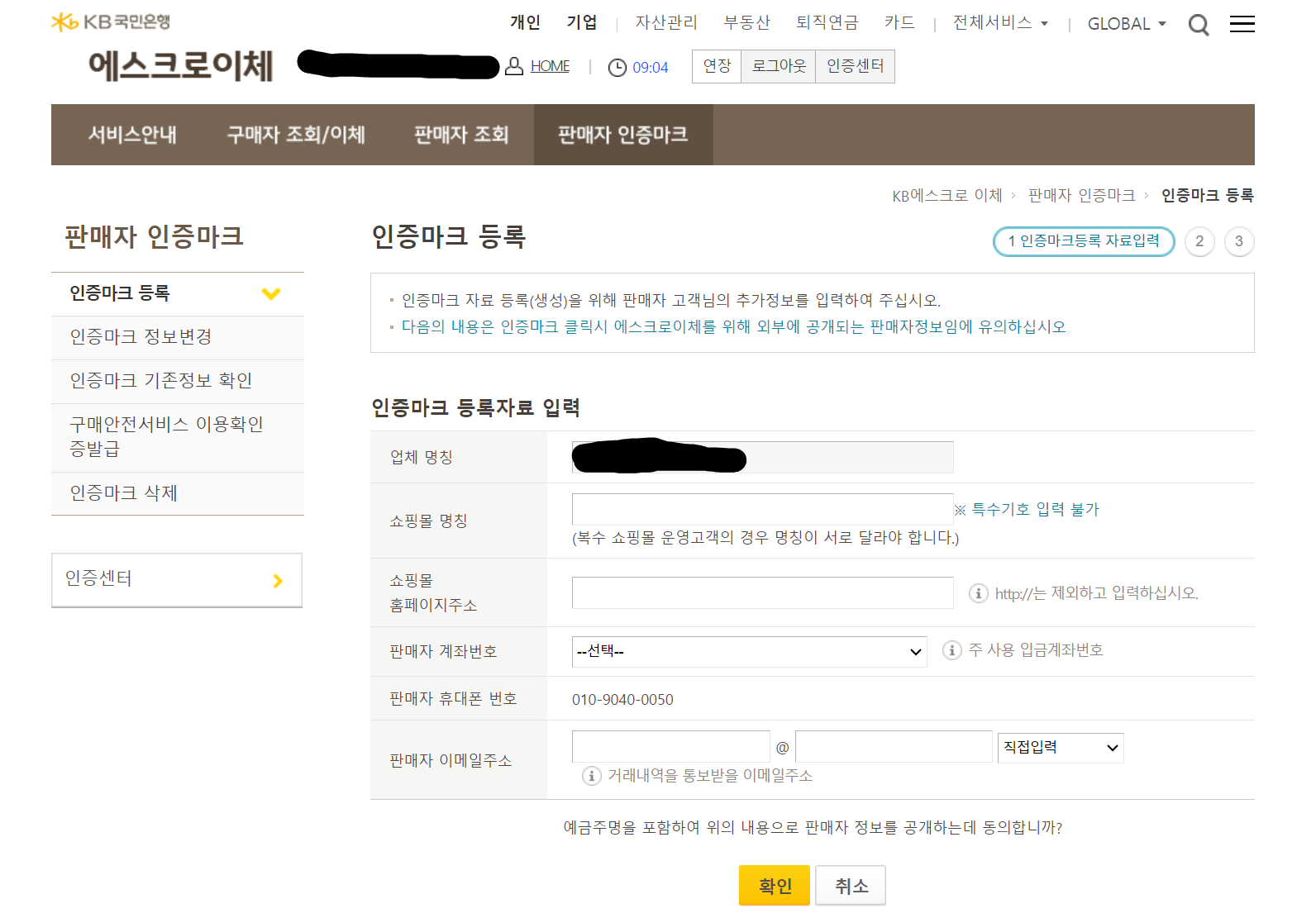Open the 인증센터 sidebar box

pyautogui.click(x=177, y=580)
